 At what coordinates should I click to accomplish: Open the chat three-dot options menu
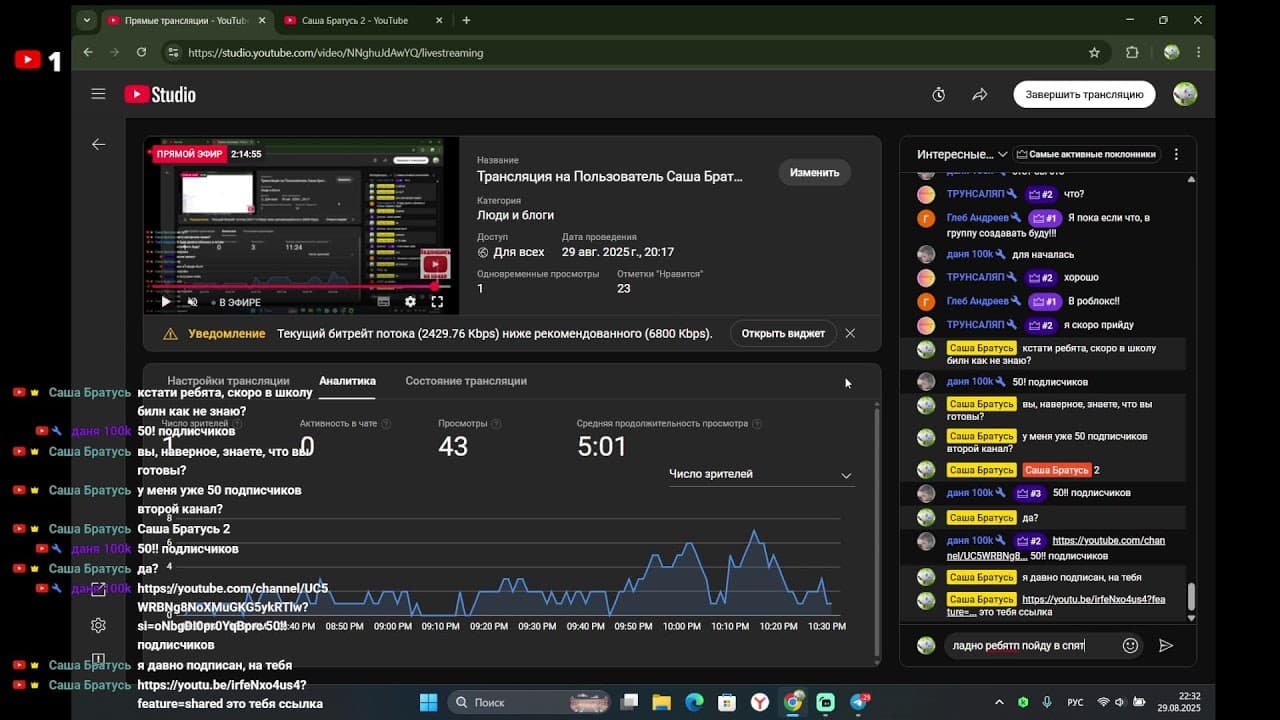(1176, 154)
